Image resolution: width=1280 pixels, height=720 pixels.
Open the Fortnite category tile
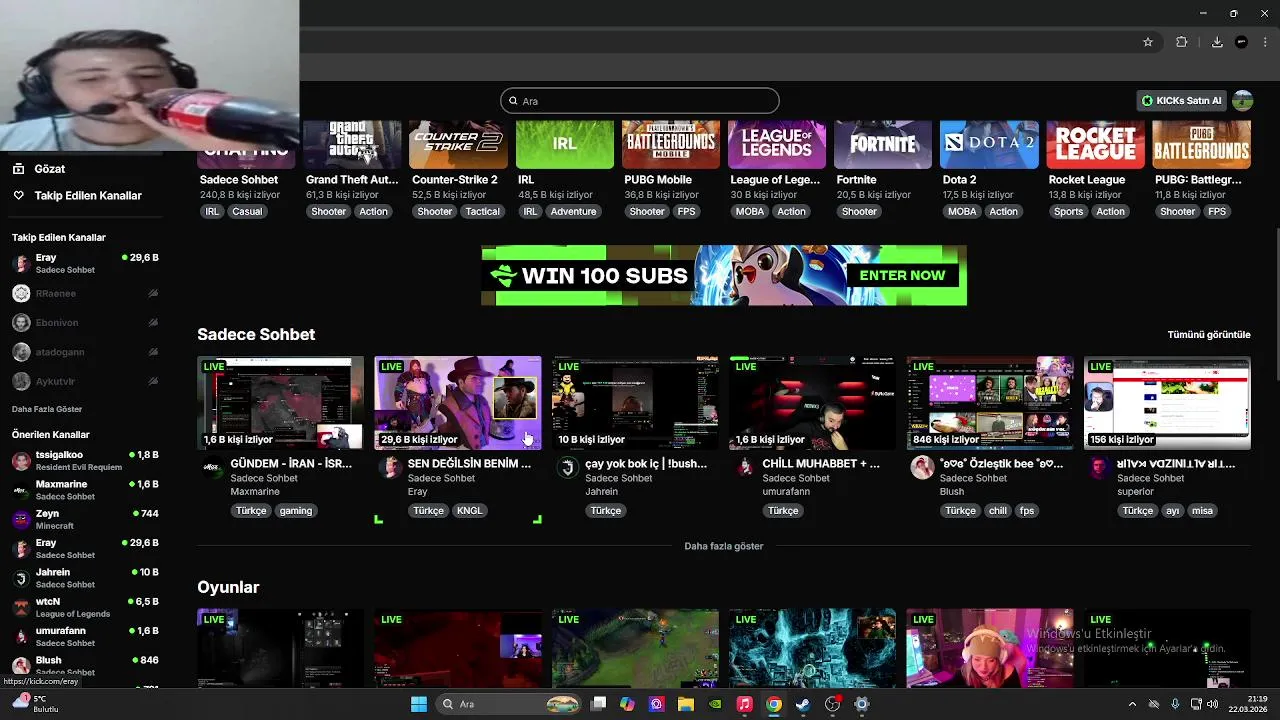[x=883, y=145]
